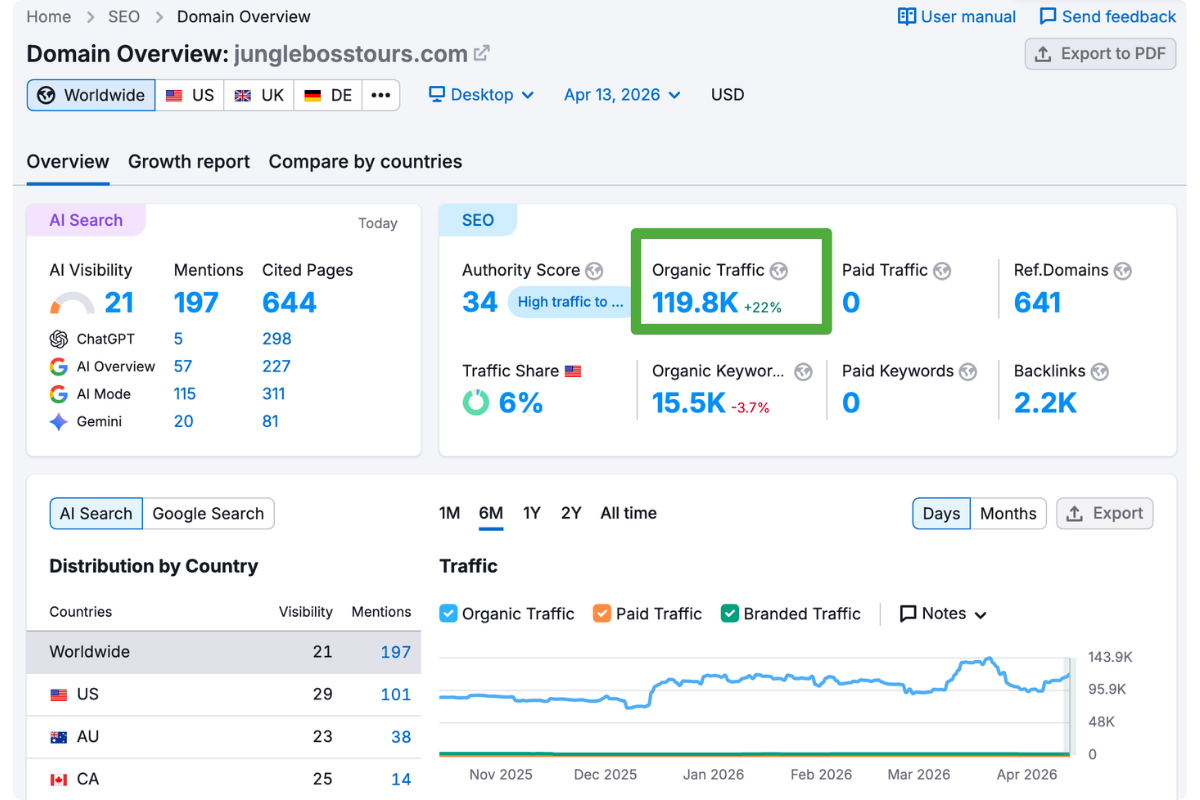The width and height of the screenshot is (1200, 800).
Task: Select the US row in Countries table
Action: 224,694
